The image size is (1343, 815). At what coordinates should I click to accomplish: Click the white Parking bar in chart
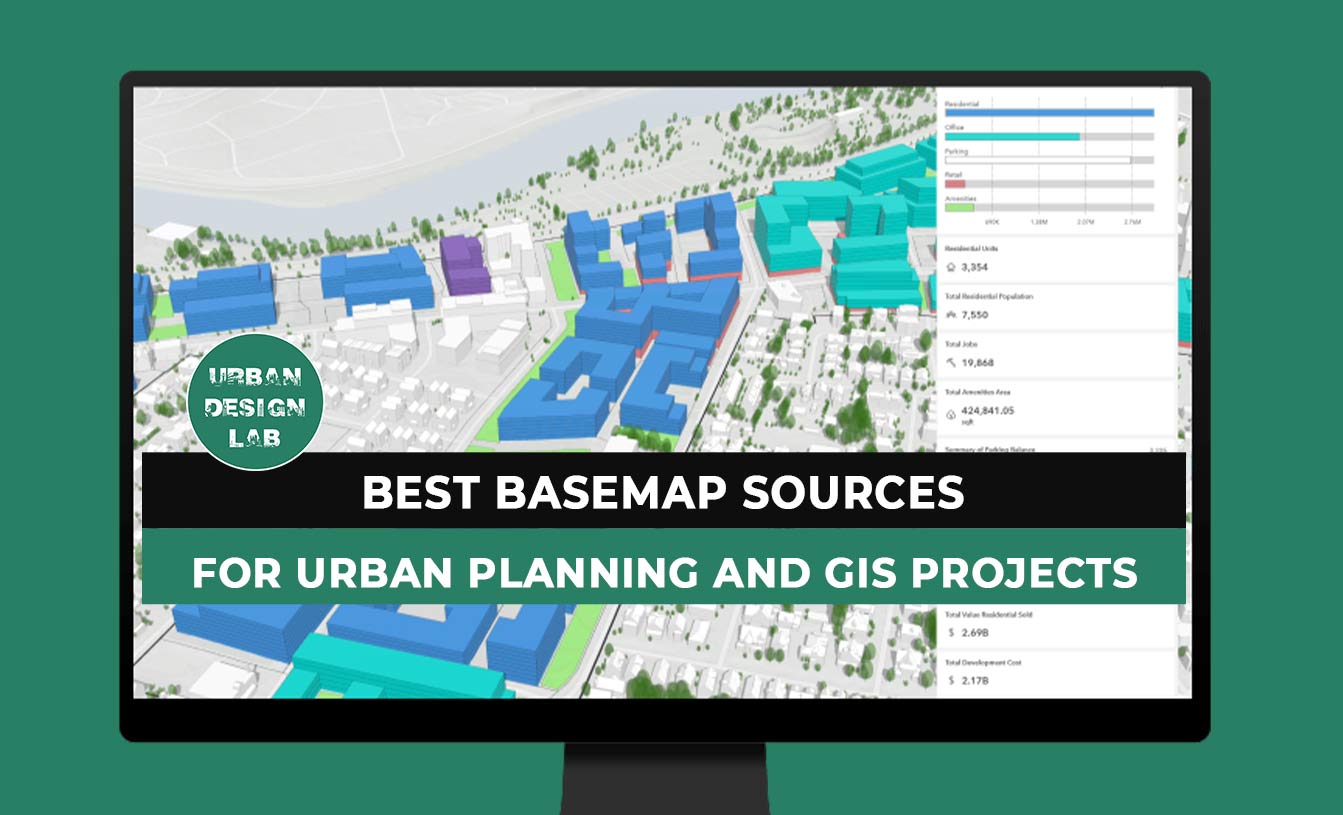tap(1037, 160)
